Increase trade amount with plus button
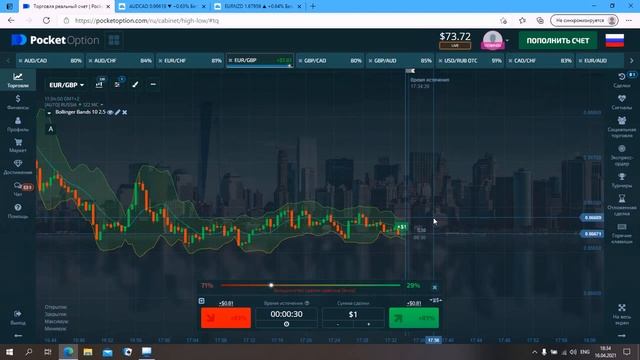Viewport: 640px width, 360px height. click(369, 324)
